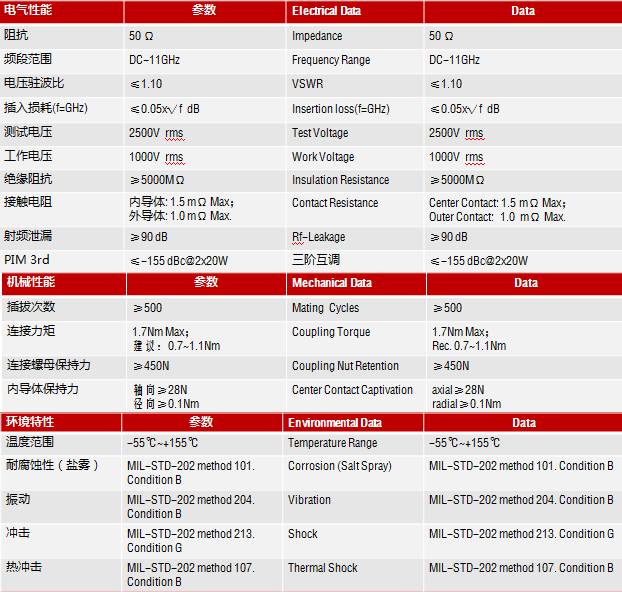Select the Thermal Shock label cell
The image size is (622, 592).
click(x=322, y=568)
